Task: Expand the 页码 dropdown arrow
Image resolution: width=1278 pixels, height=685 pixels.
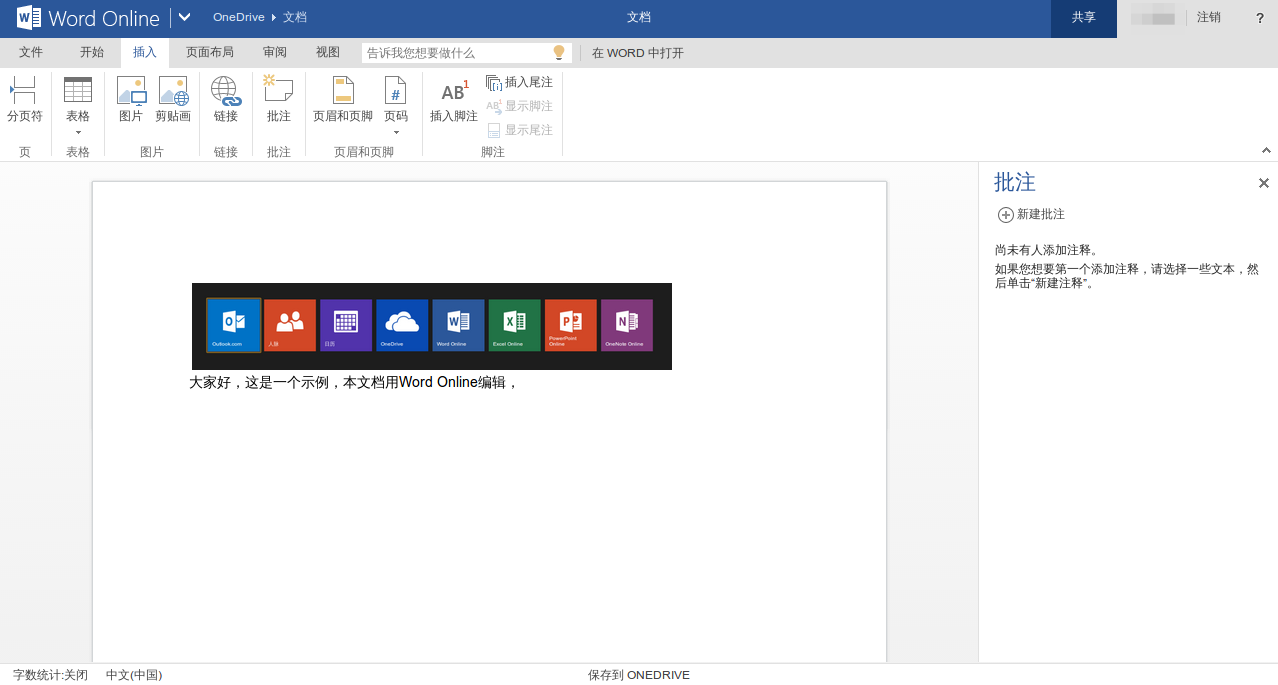Action: pyautogui.click(x=396, y=132)
